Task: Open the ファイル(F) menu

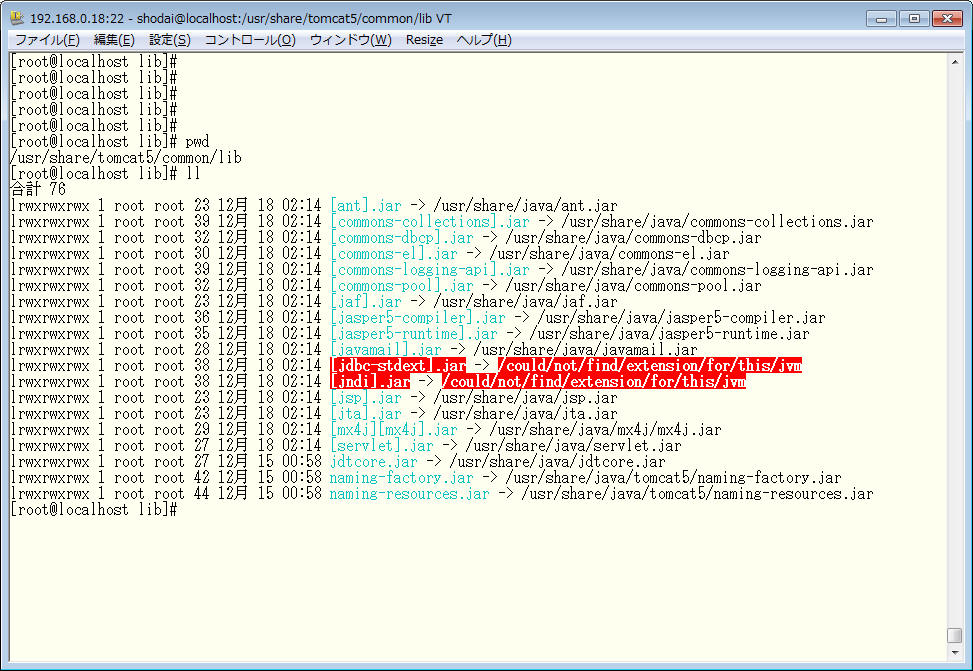Action: [47, 40]
